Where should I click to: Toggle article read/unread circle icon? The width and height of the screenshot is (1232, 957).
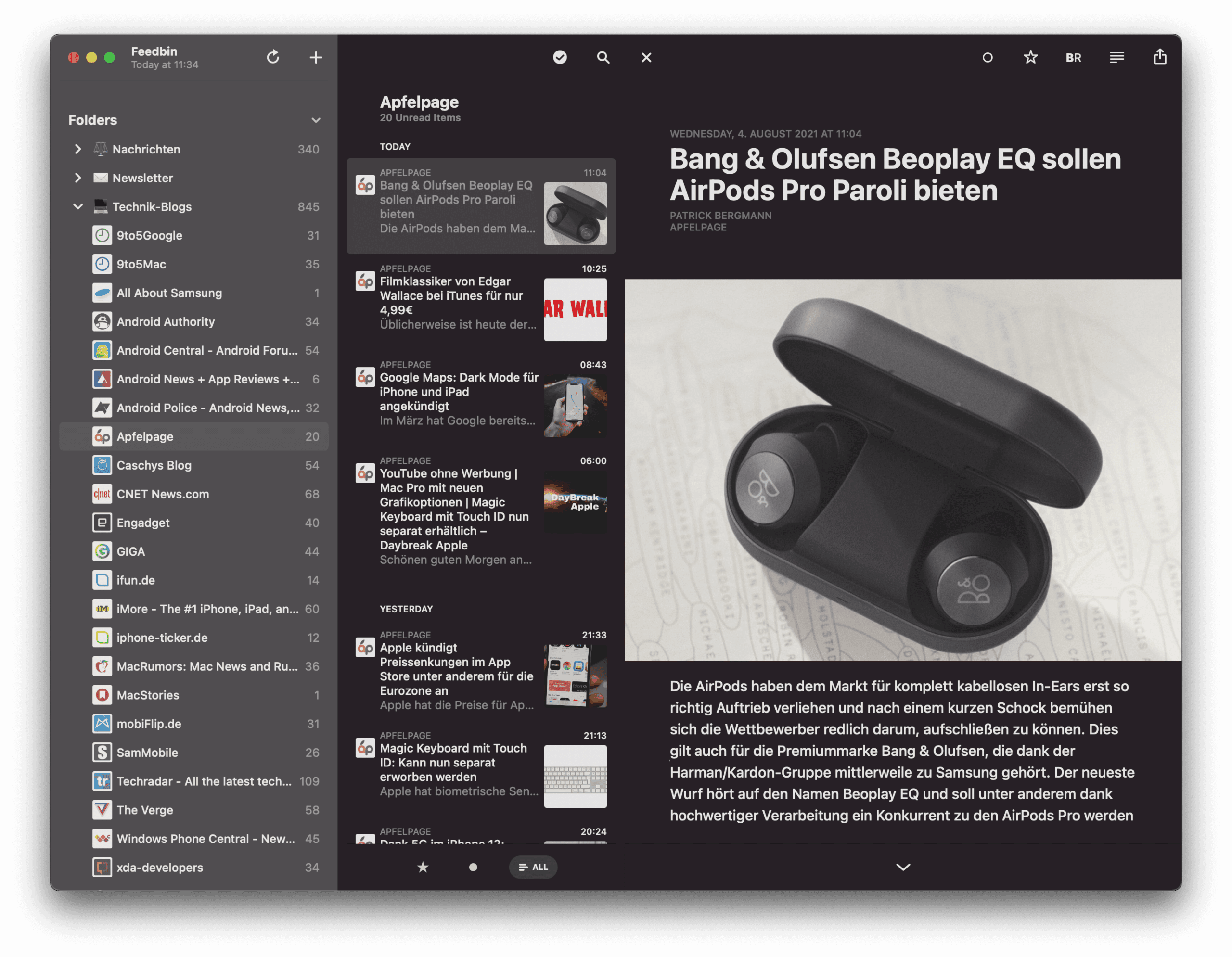tap(987, 57)
